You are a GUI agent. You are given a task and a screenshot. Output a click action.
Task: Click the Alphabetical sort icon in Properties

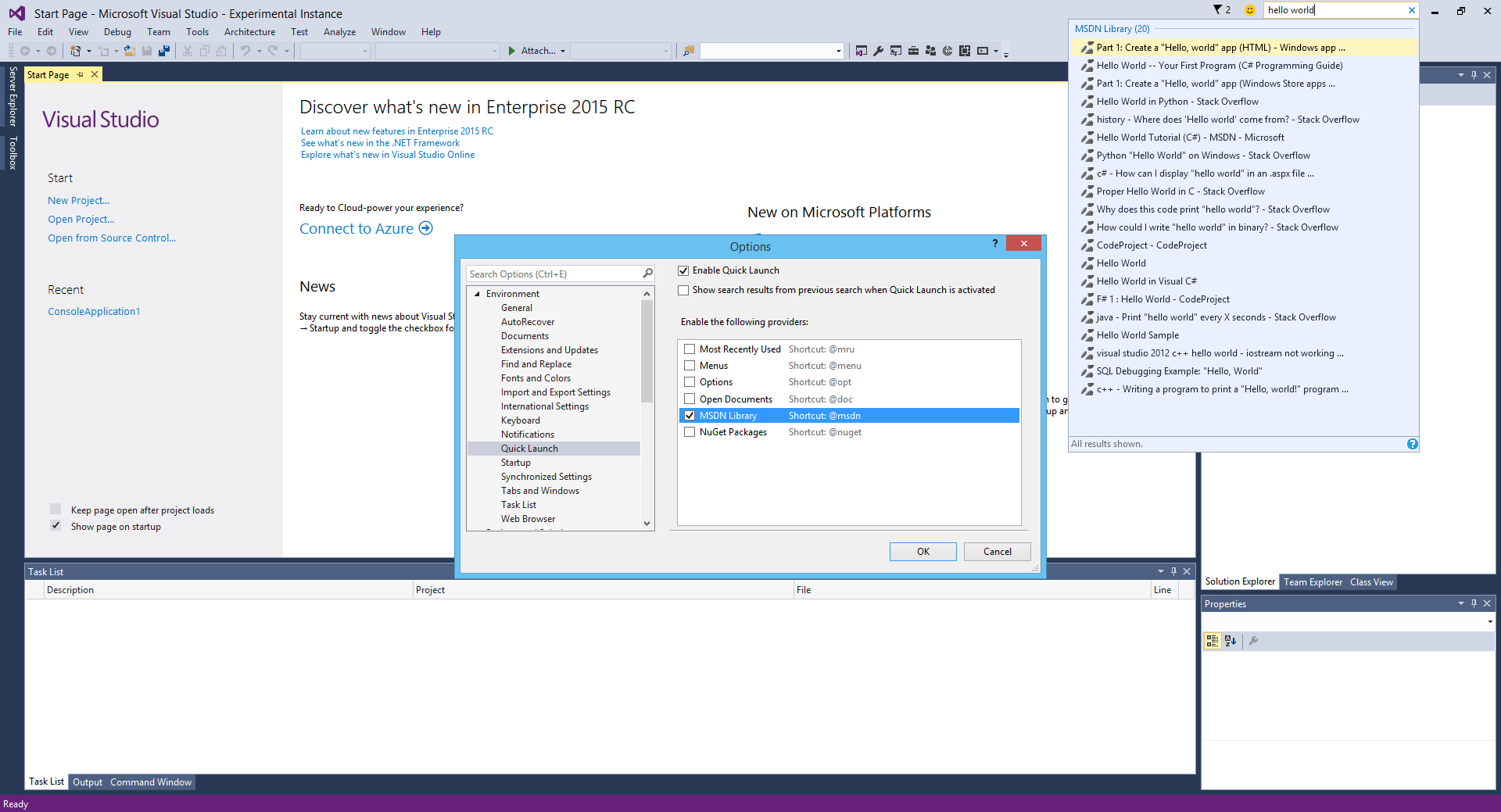click(1231, 641)
